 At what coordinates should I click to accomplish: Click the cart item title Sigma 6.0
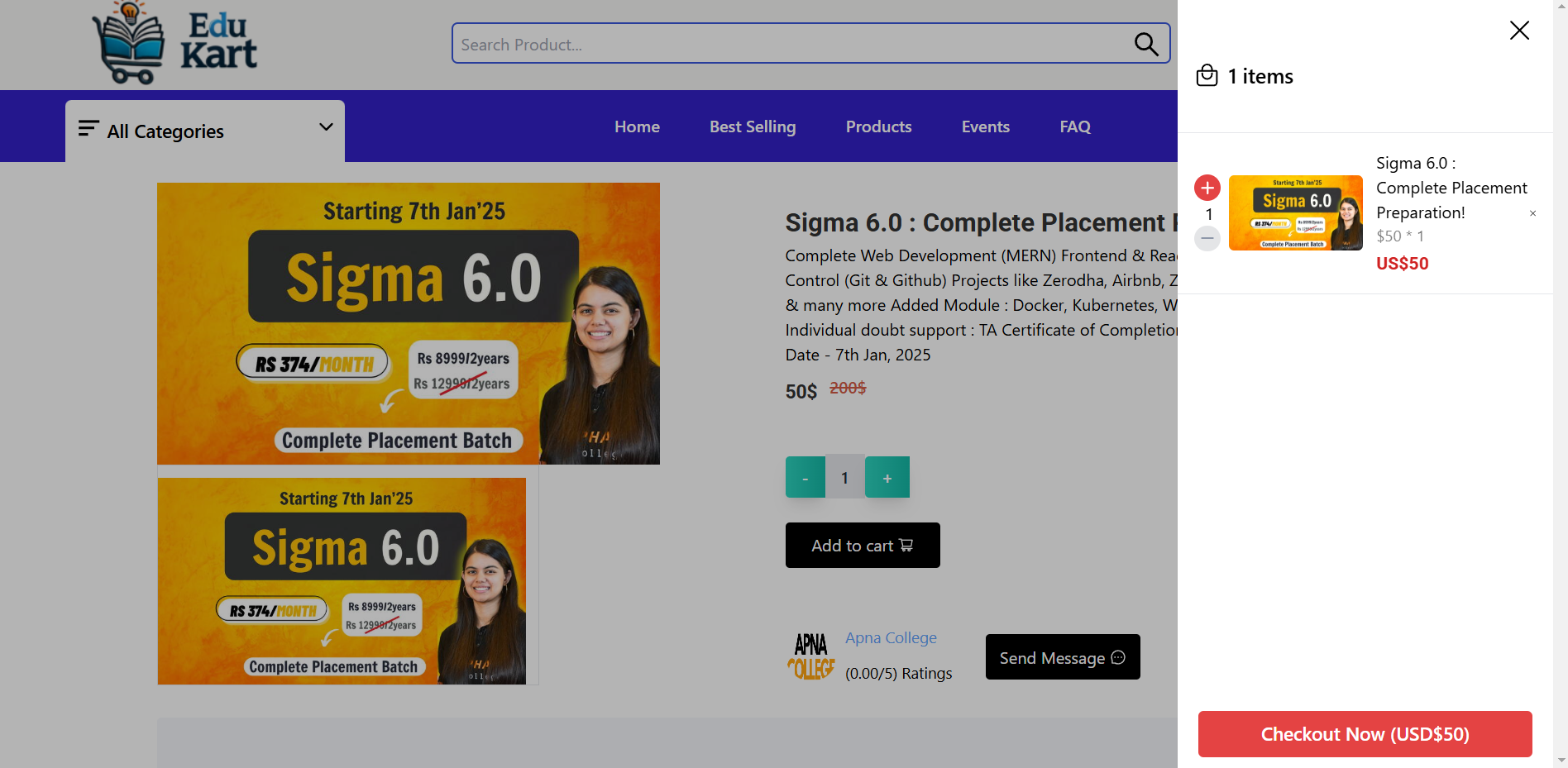(1451, 188)
